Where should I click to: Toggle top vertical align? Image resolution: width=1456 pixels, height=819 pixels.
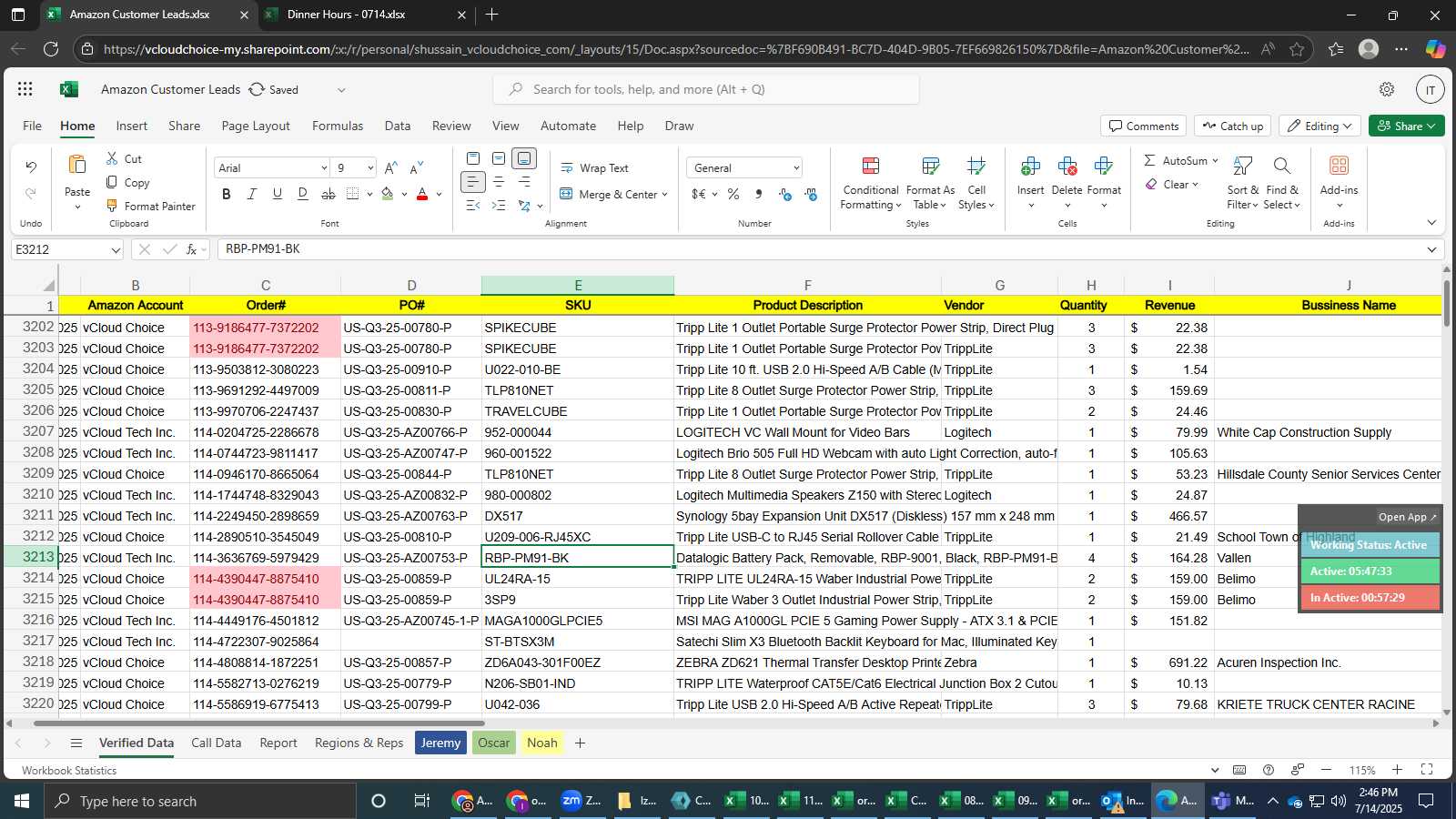(x=473, y=158)
